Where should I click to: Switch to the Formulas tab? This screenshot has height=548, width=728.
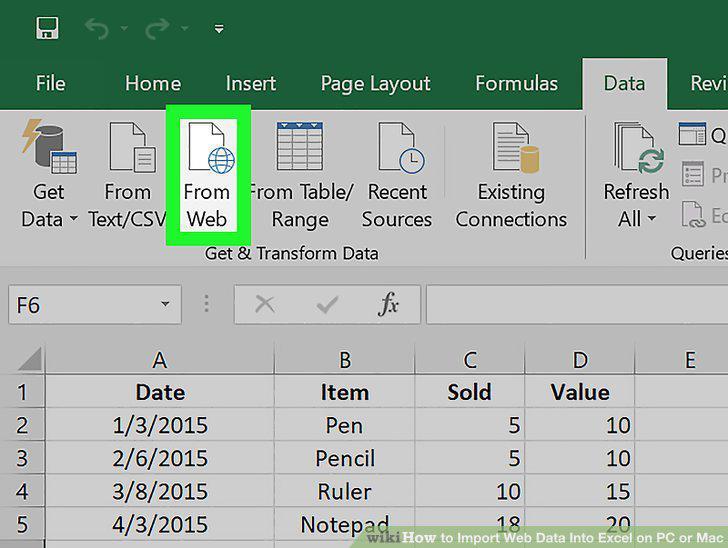point(516,84)
